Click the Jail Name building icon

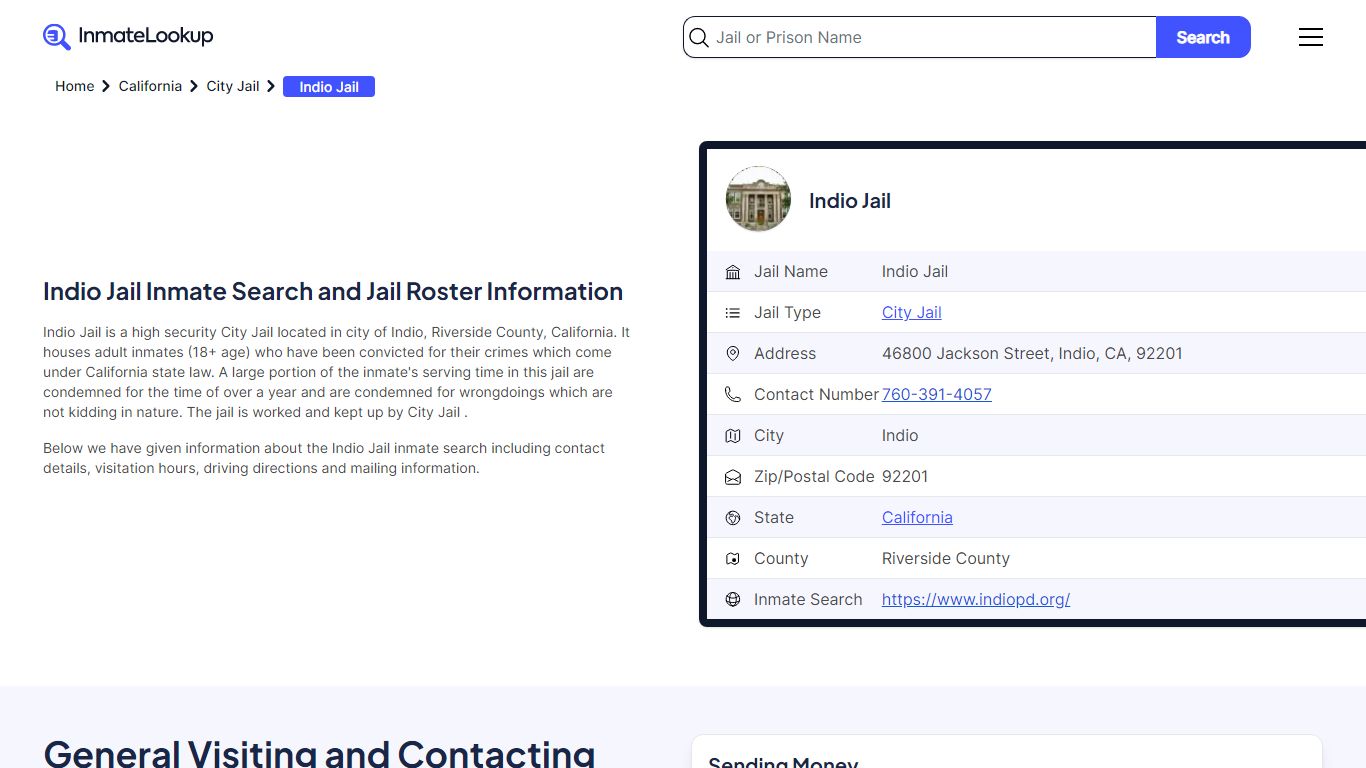tap(733, 272)
